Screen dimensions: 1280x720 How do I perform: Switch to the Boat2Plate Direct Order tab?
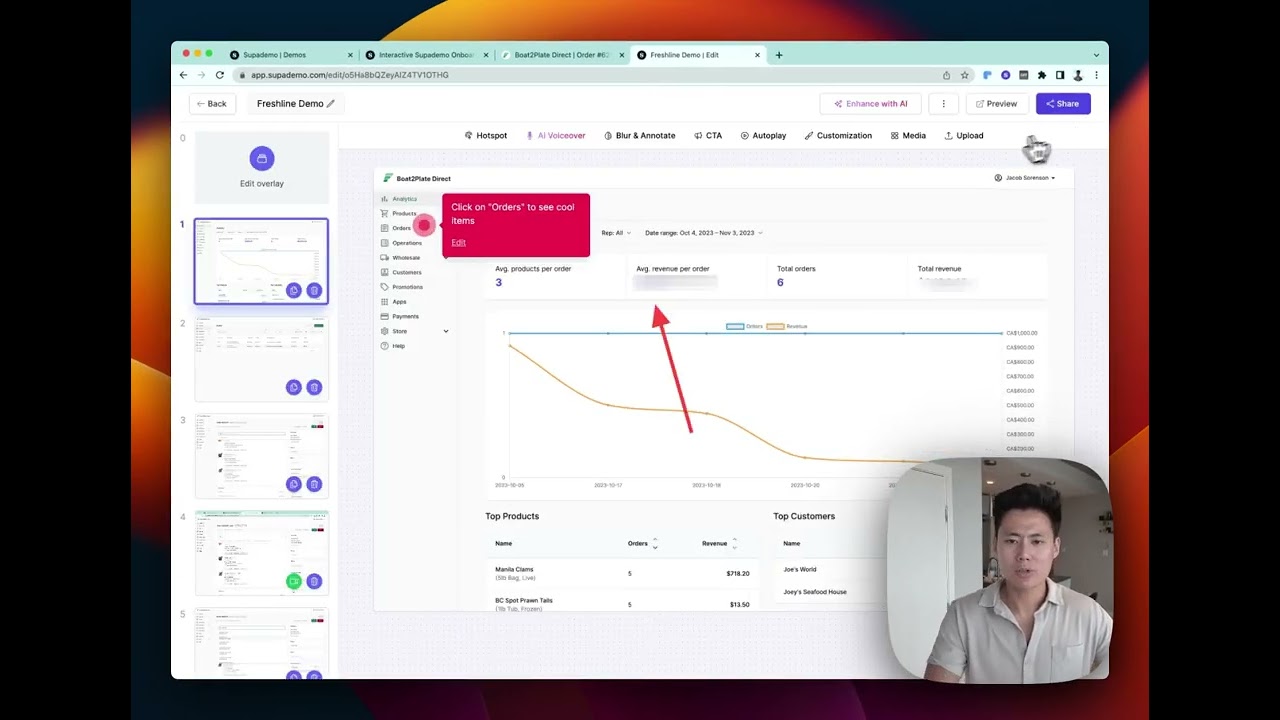tap(562, 55)
